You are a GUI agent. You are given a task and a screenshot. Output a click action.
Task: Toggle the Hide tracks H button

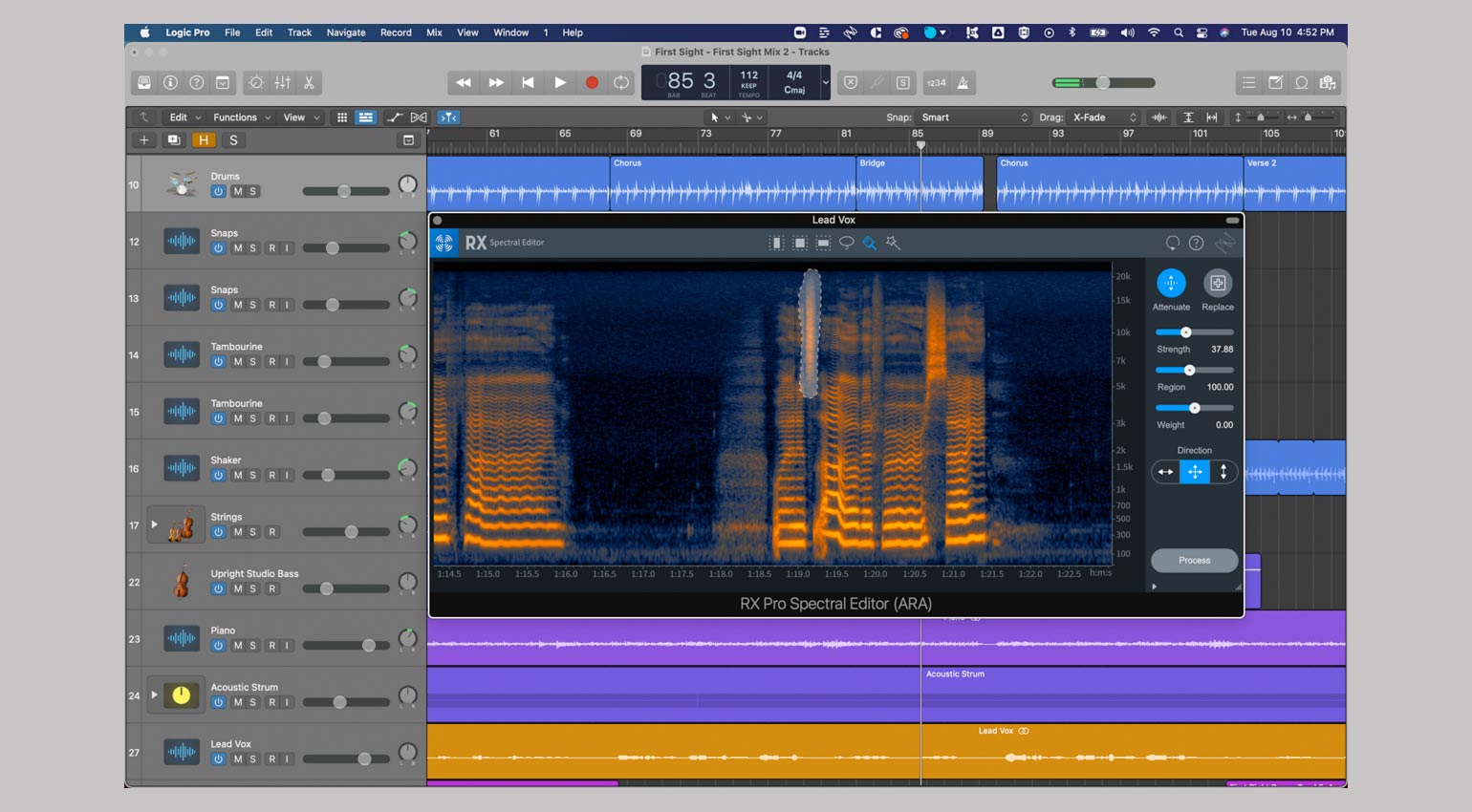(x=204, y=140)
